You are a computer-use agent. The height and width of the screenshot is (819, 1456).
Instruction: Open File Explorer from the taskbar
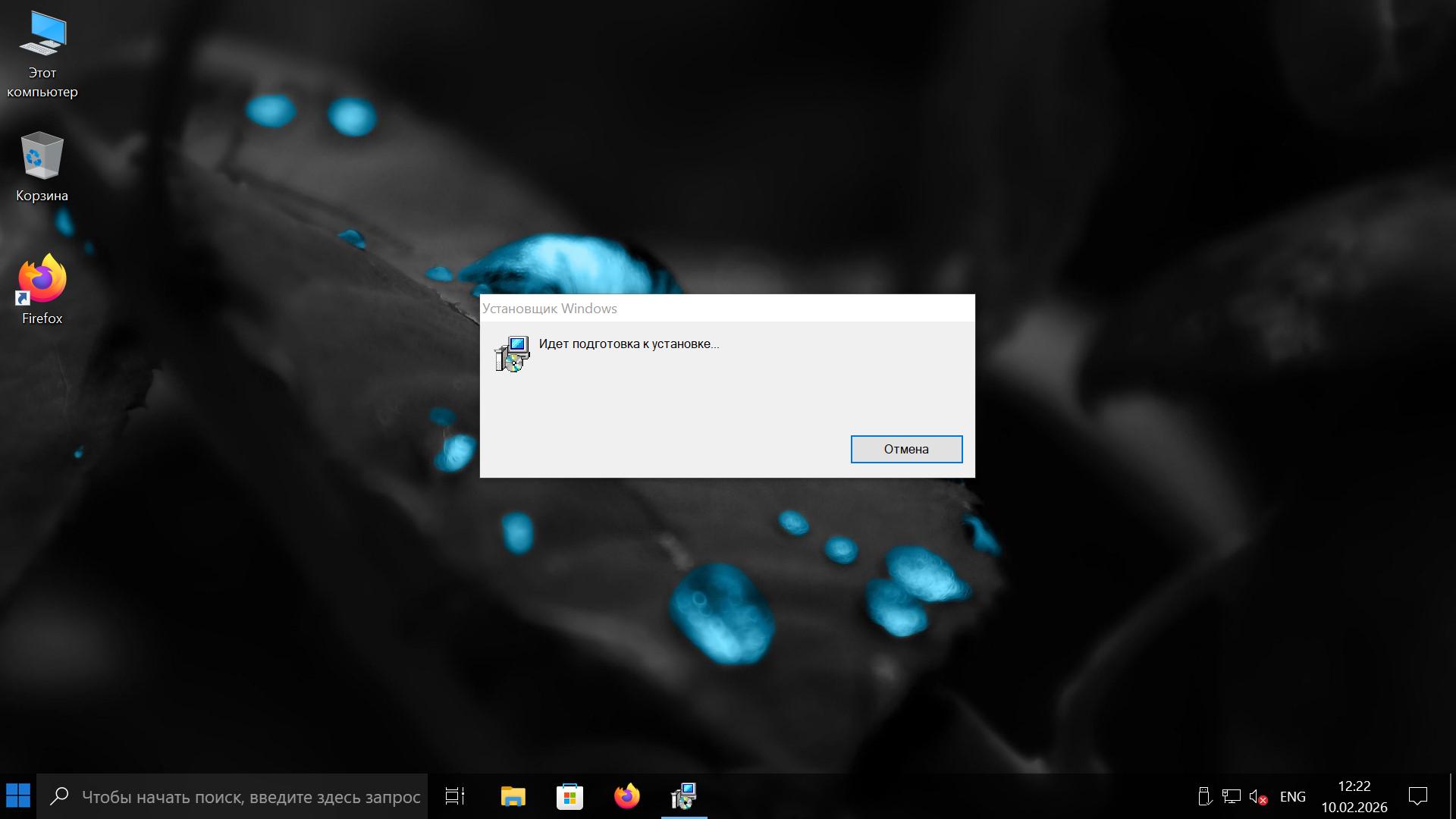(513, 796)
